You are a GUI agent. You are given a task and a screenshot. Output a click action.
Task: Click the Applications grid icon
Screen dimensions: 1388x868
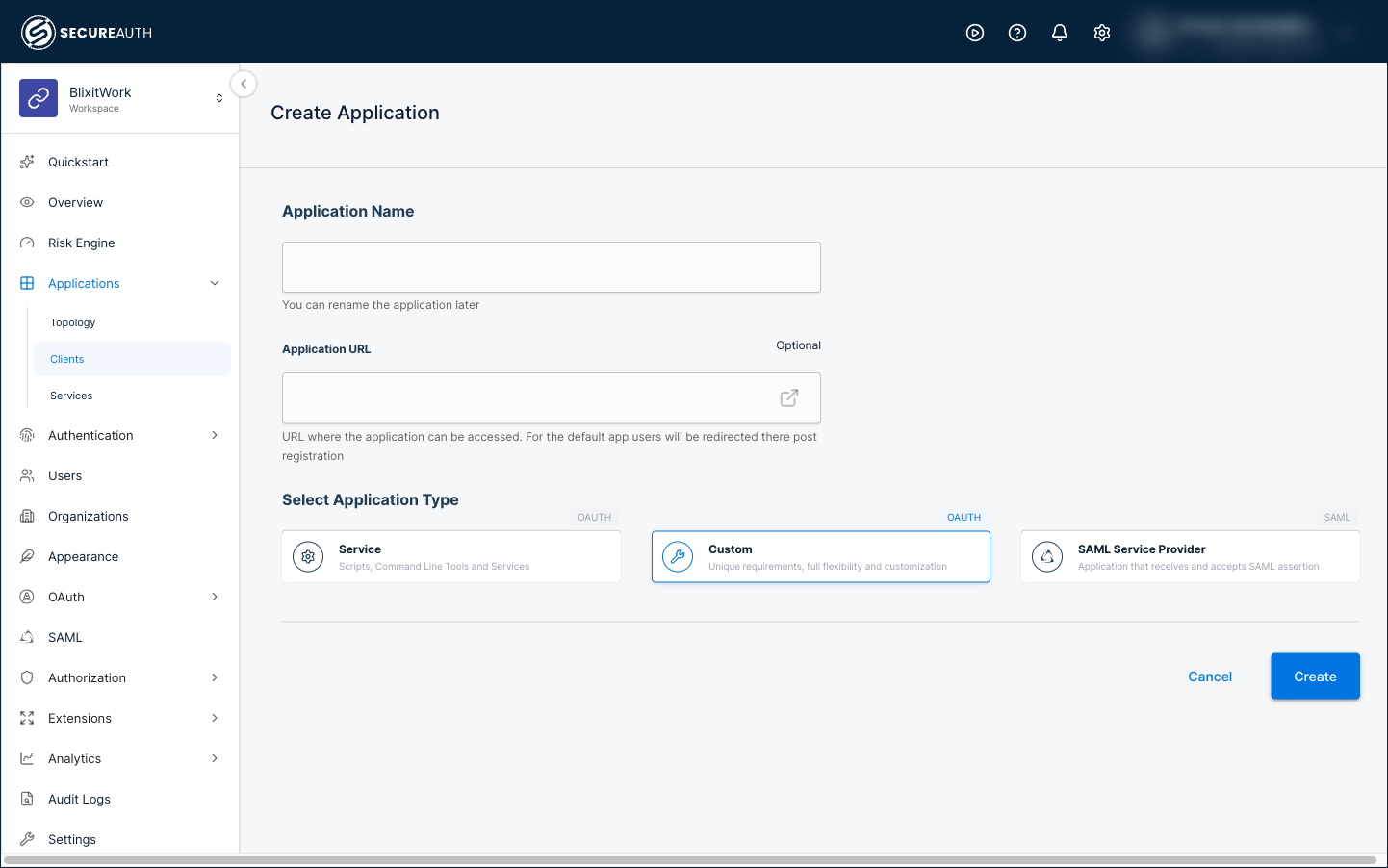coord(27,283)
